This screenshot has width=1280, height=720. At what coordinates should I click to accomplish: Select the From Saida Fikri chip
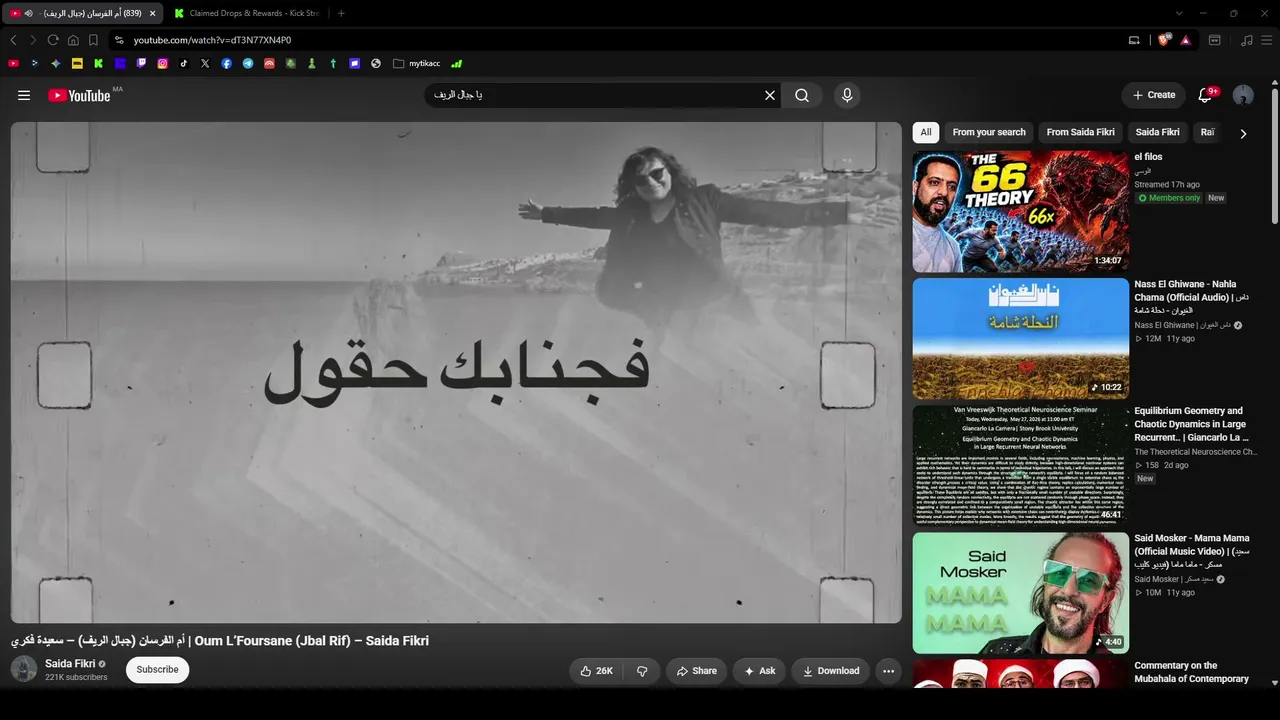[1080, 132]
